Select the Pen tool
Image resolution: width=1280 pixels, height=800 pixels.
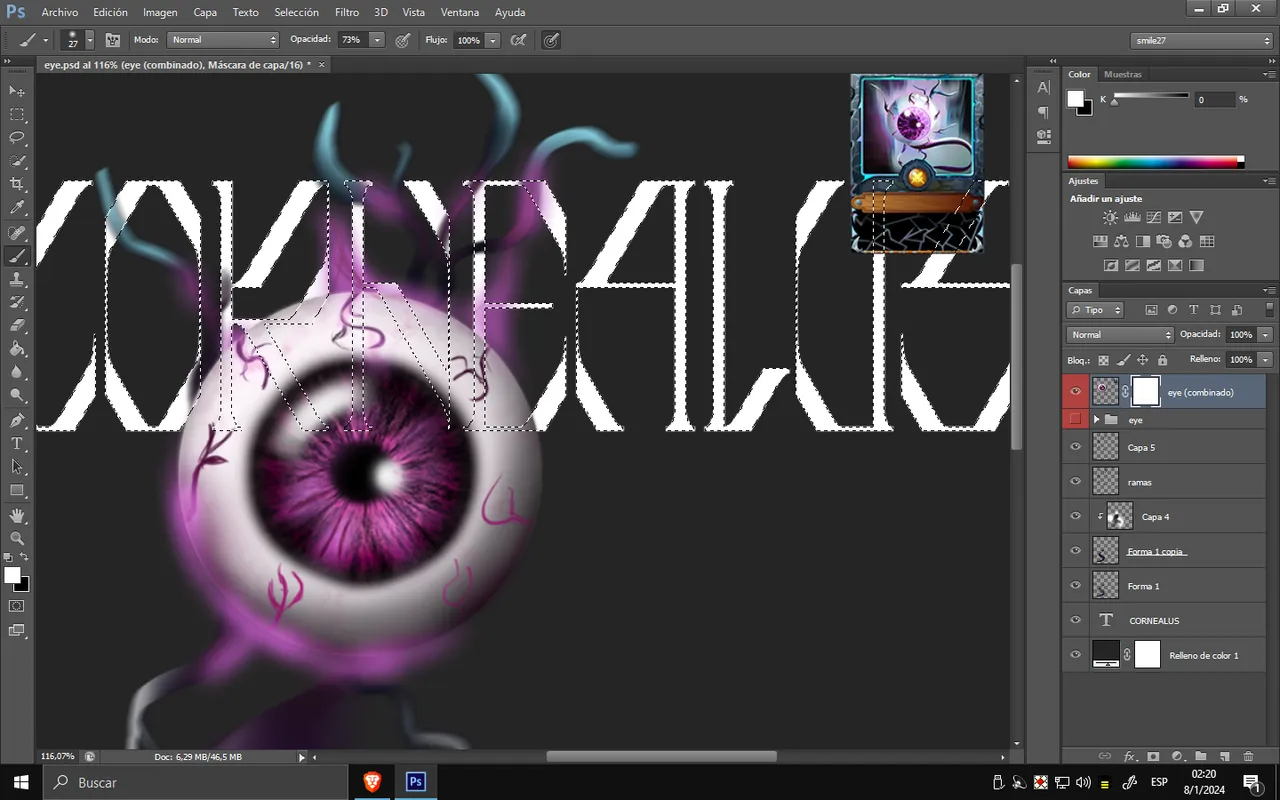pyautogui.click(x=17, y=421)
